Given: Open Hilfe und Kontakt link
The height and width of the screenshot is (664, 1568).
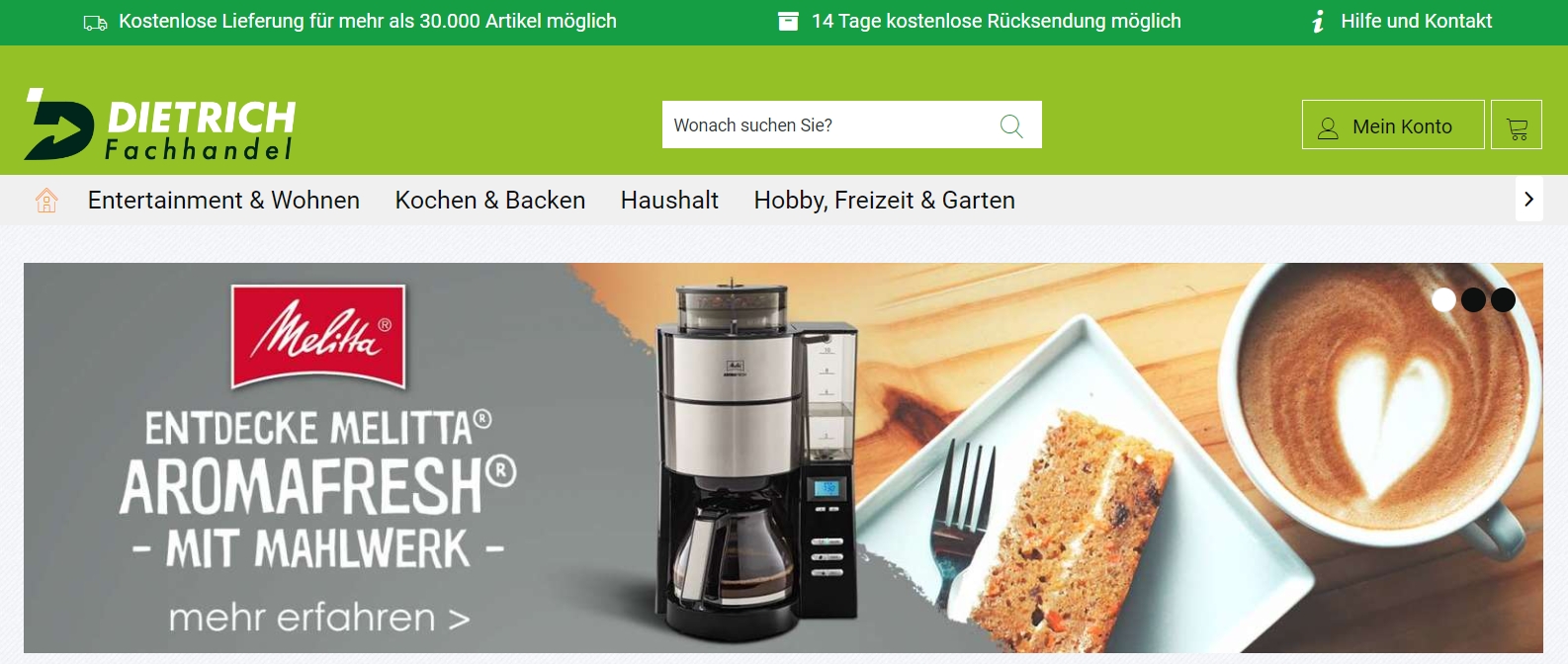Looking at the screenshot, I should coord(1416,21).
